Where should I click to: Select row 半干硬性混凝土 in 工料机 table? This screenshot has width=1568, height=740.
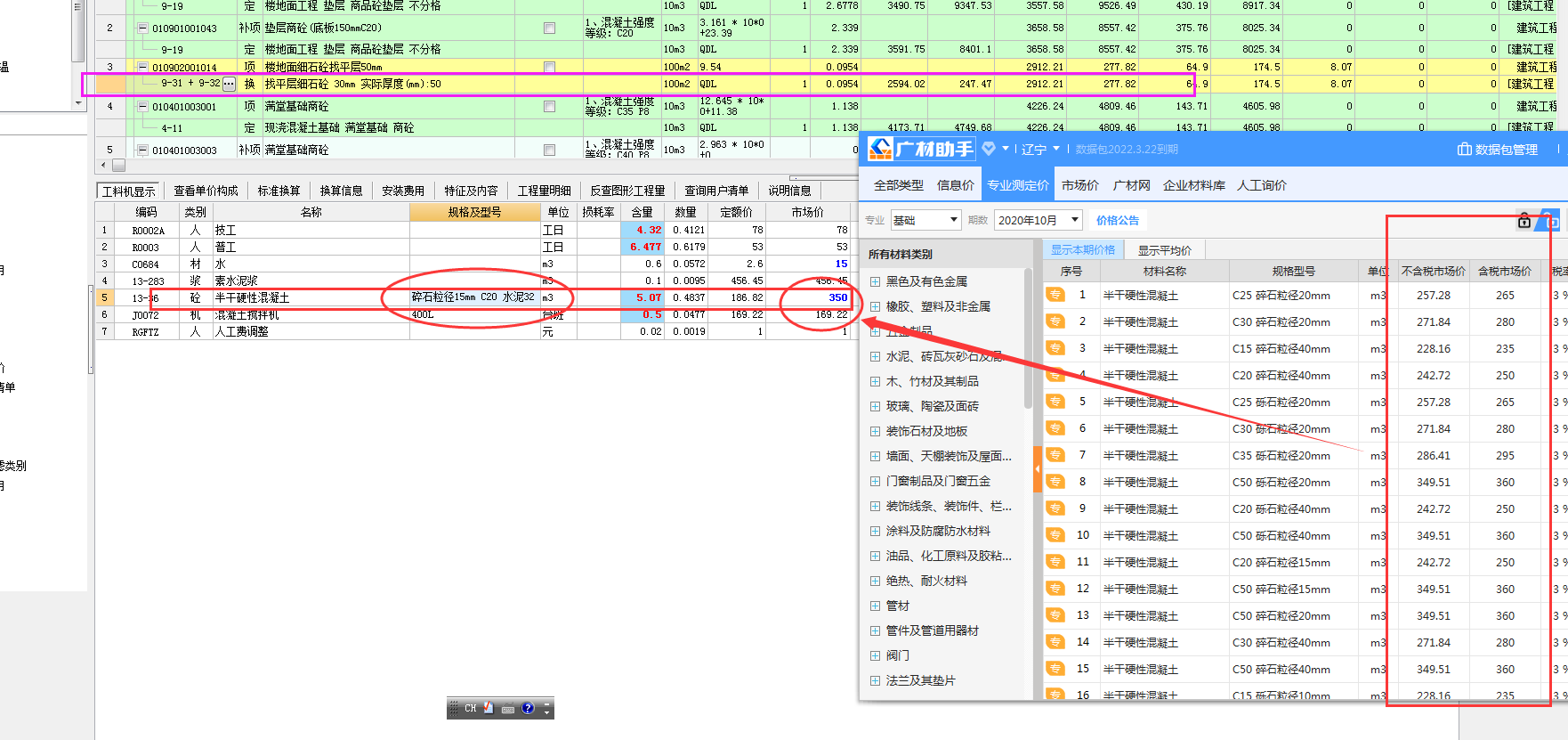coord(473,297)
